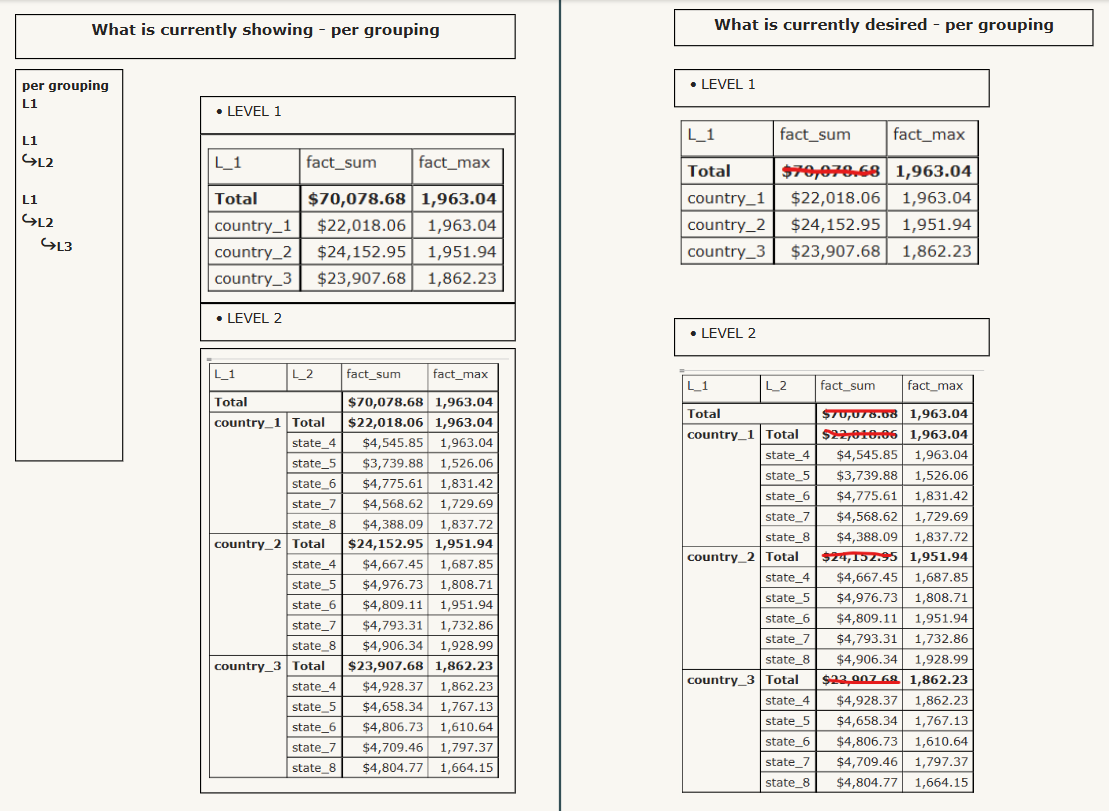Click $4,809.11 in right Level 2 table
This screenshot has height=811, width=1109.
click(866, 619)
